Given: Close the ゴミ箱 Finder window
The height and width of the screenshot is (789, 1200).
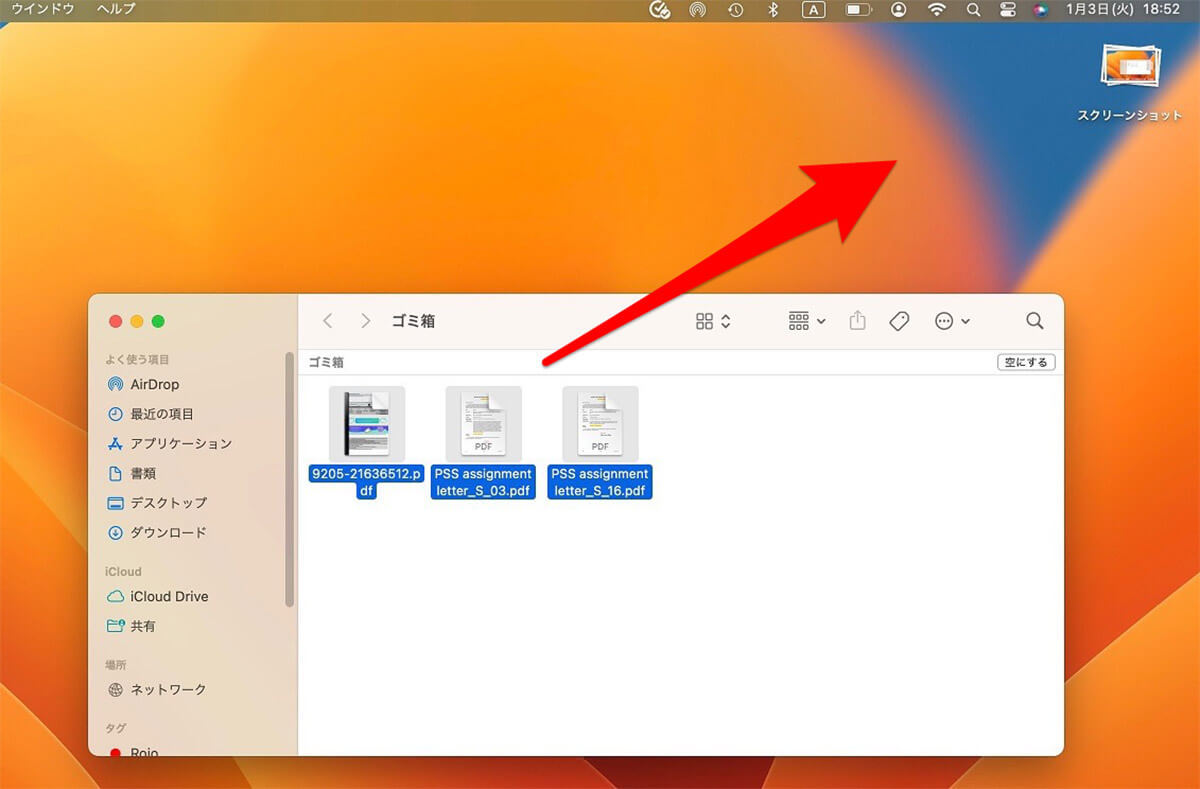Looking at the screenshot, I should (115, 321).
